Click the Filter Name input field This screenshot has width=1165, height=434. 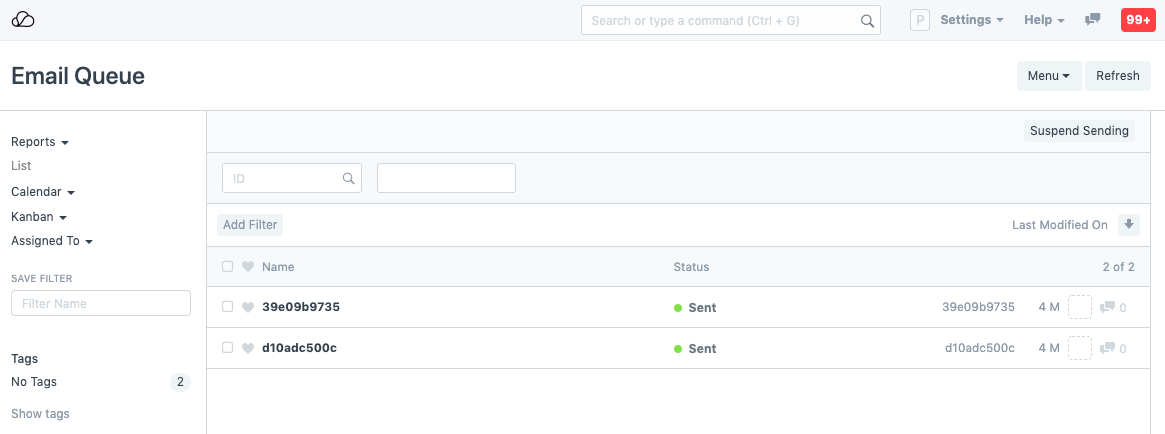pyautogui.click(x=101, y=304)
